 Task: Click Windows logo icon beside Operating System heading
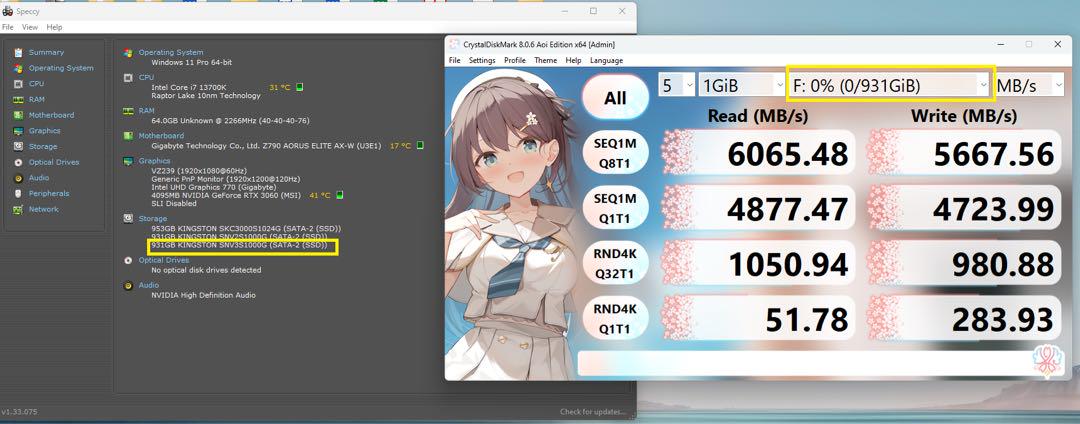click(x=128, y=52)
